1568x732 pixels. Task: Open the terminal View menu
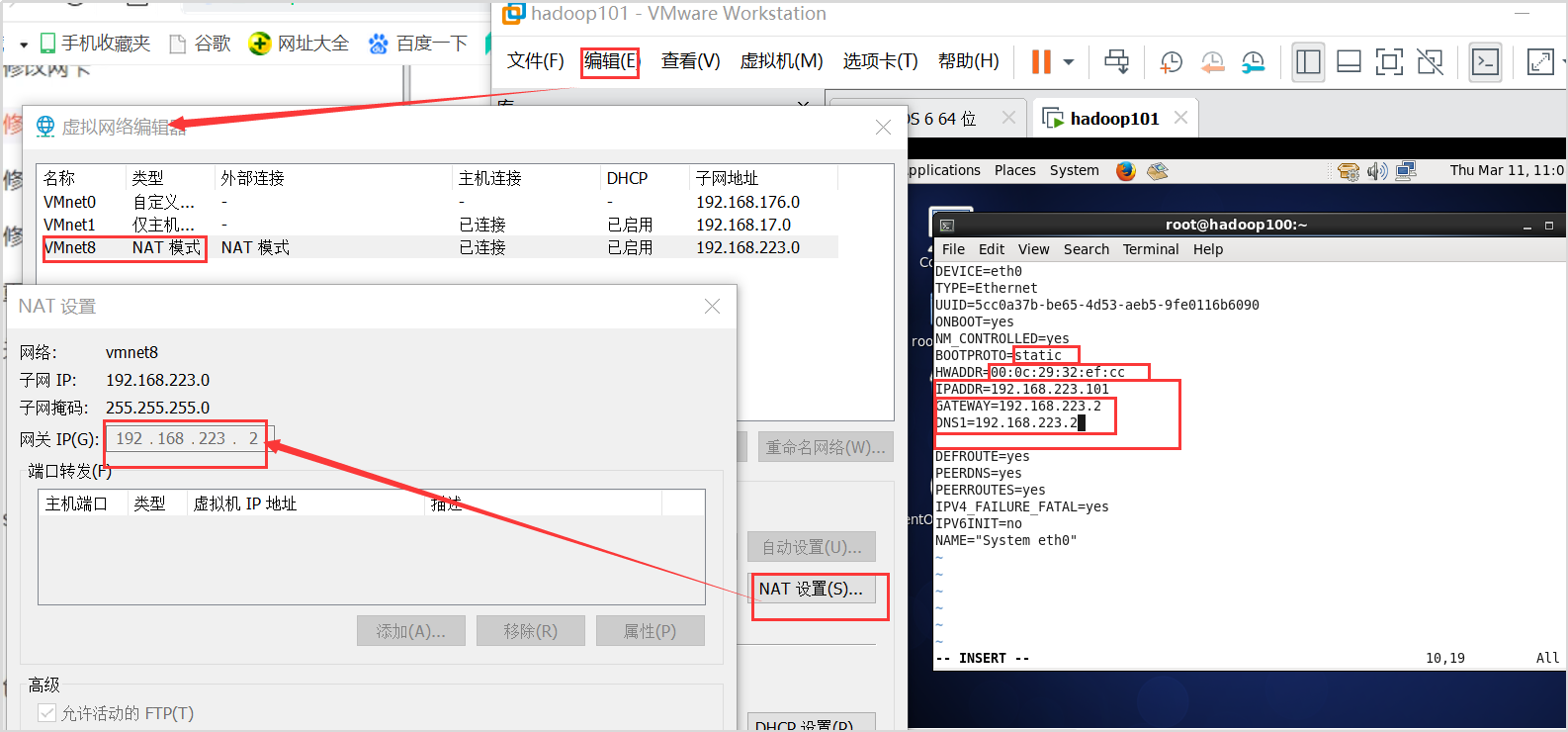(1033, 249)
